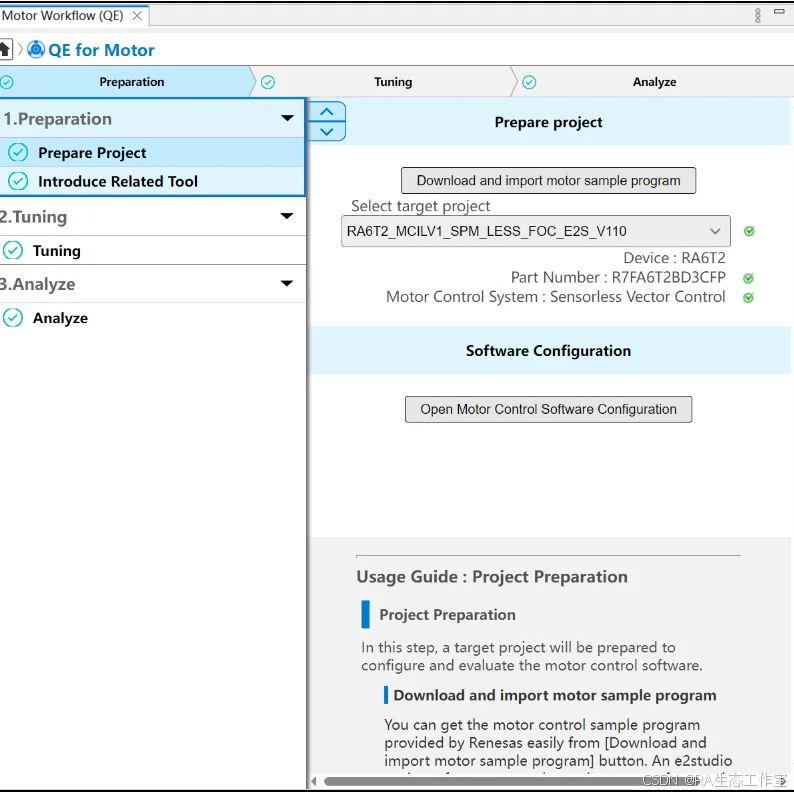Screen dimensions: 794x794
Task: Click Motor Control System : Sensorless Vector Control
Action: point(555,297)
